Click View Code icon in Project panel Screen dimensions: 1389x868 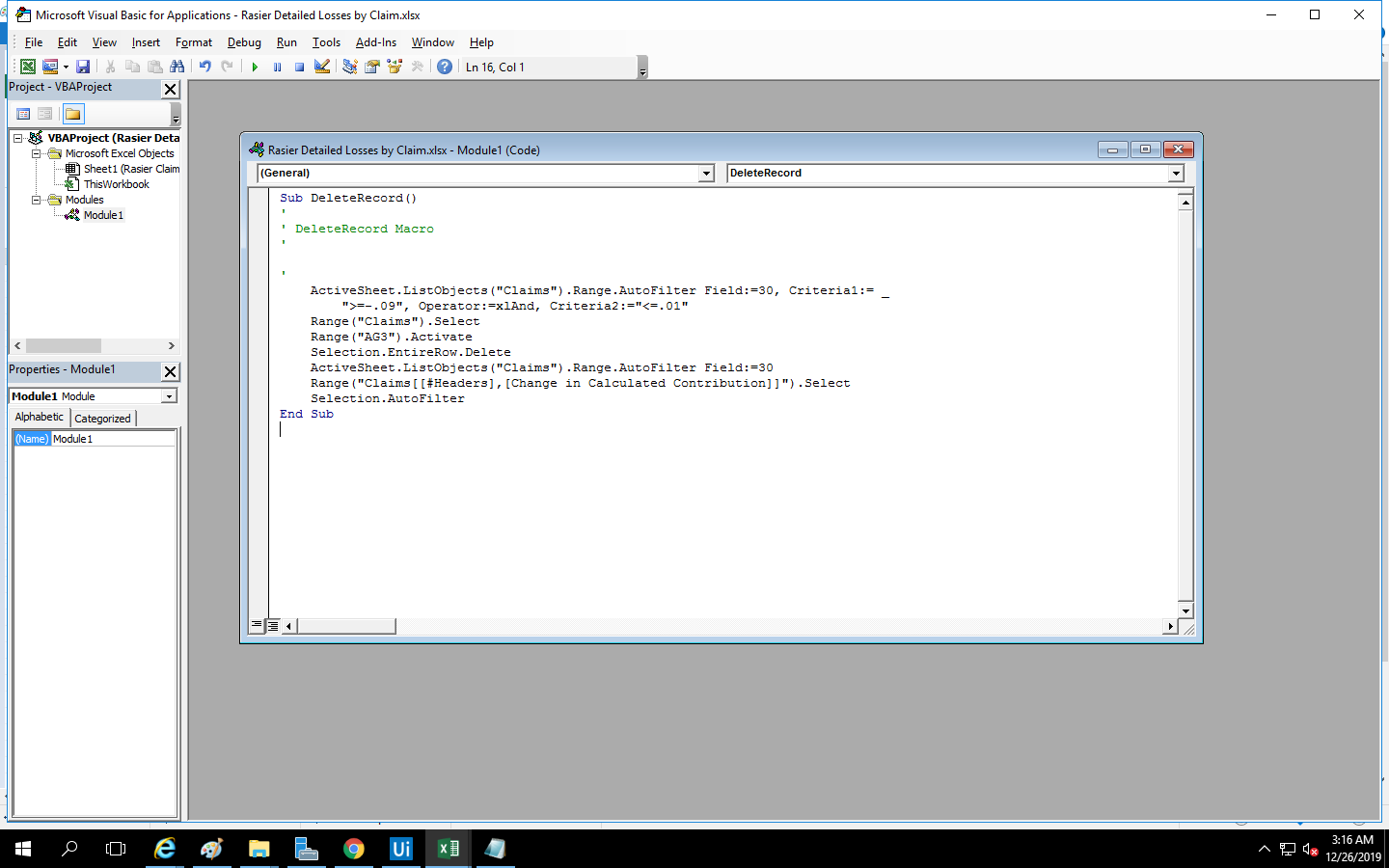coord(23,114)
